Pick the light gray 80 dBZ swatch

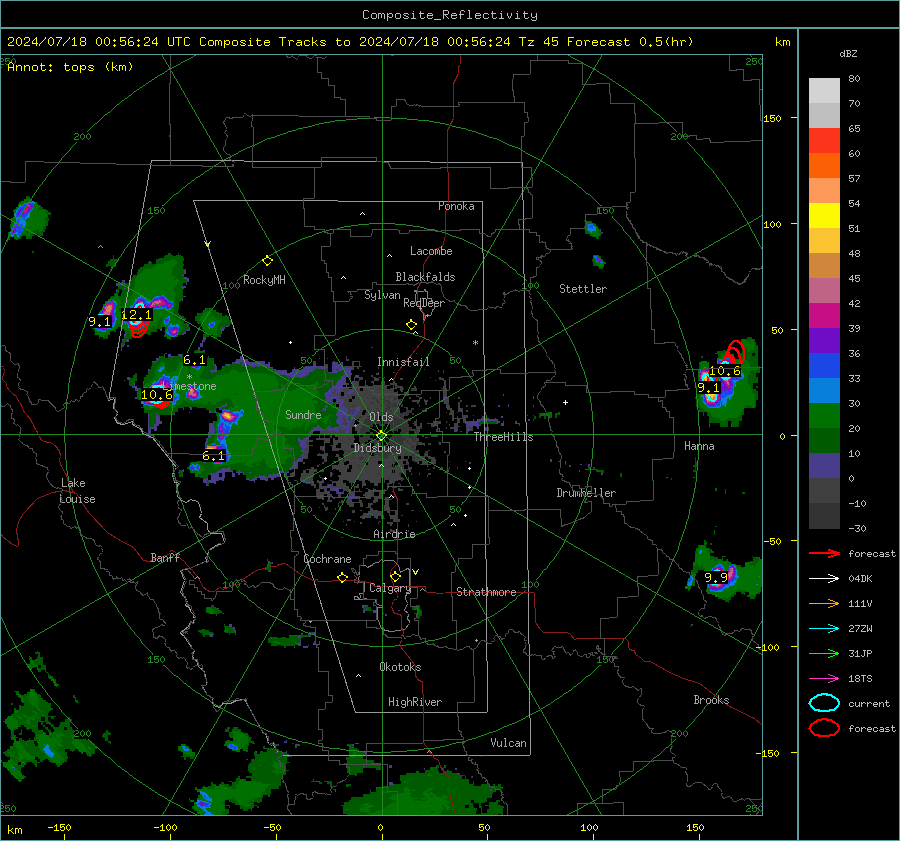[x=824, y=91]
